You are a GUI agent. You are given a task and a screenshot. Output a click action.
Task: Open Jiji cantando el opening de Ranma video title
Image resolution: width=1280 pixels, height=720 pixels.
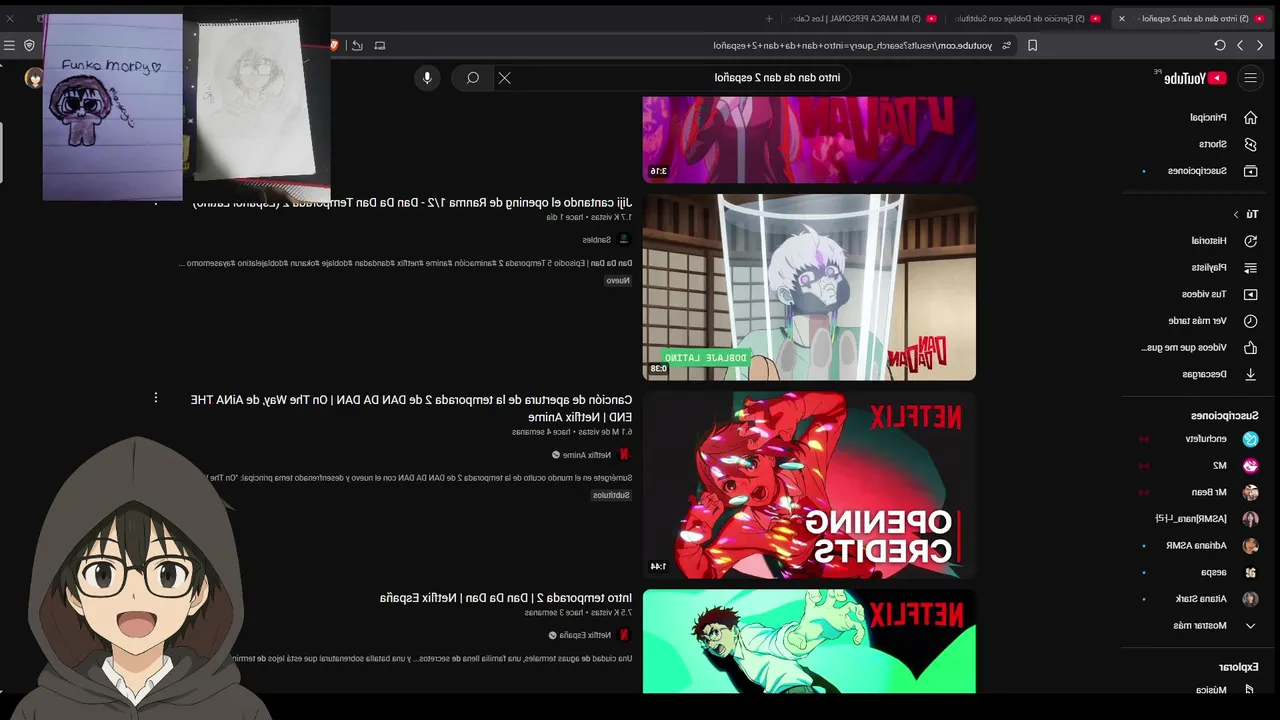tap(412, 204)
